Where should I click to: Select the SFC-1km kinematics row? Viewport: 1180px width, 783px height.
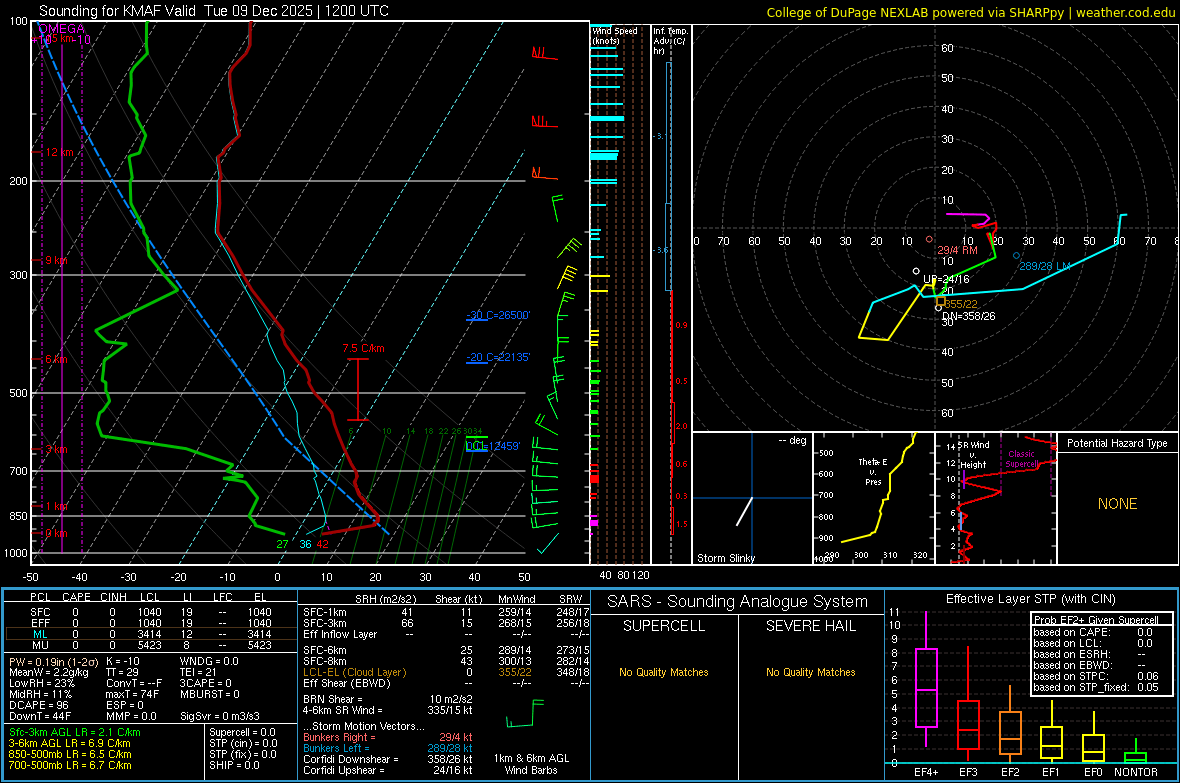pos(446,612)
